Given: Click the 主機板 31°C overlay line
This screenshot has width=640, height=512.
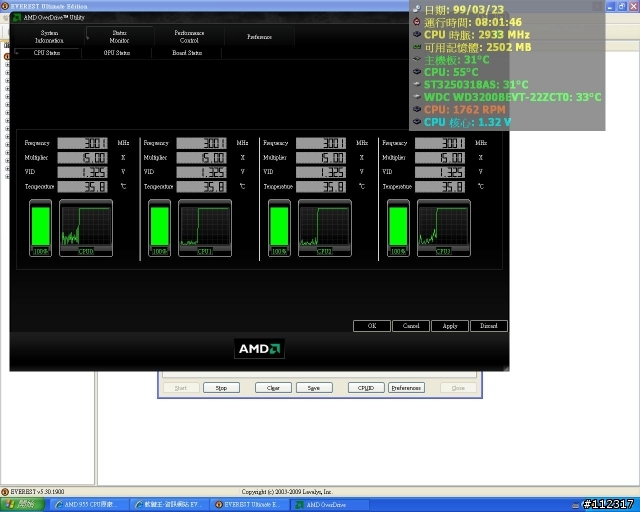Looking at the screenshot, I should [456, 60].
